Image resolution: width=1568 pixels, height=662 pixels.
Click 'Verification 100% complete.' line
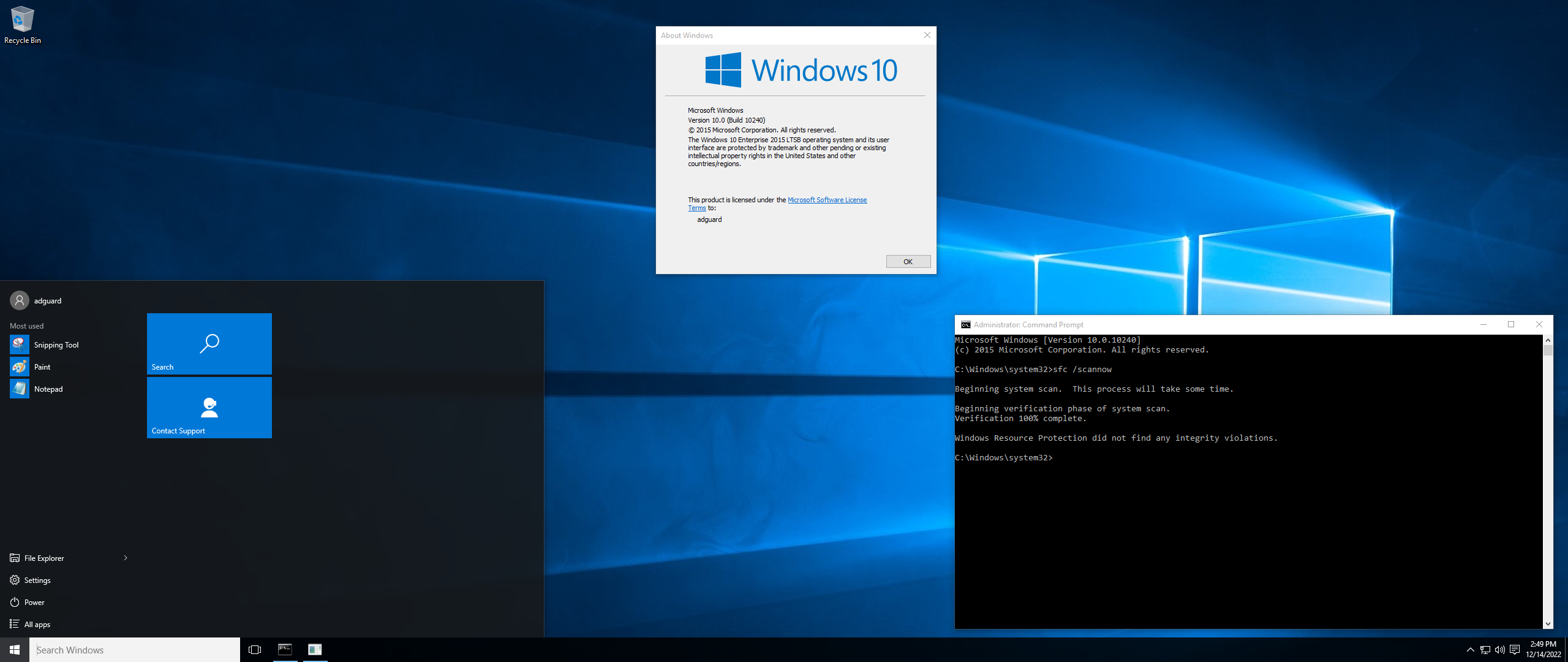point(1020,419)
